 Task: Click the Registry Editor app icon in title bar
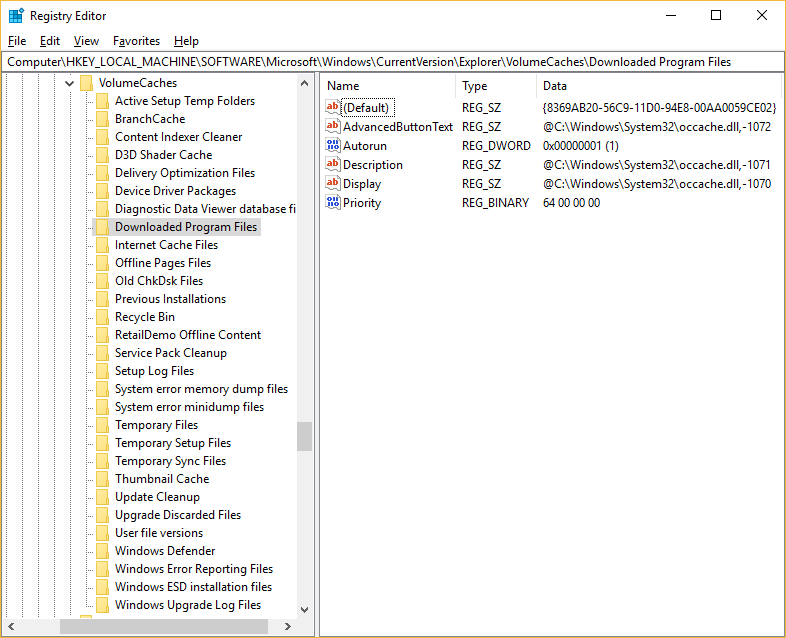coord(16,16)
